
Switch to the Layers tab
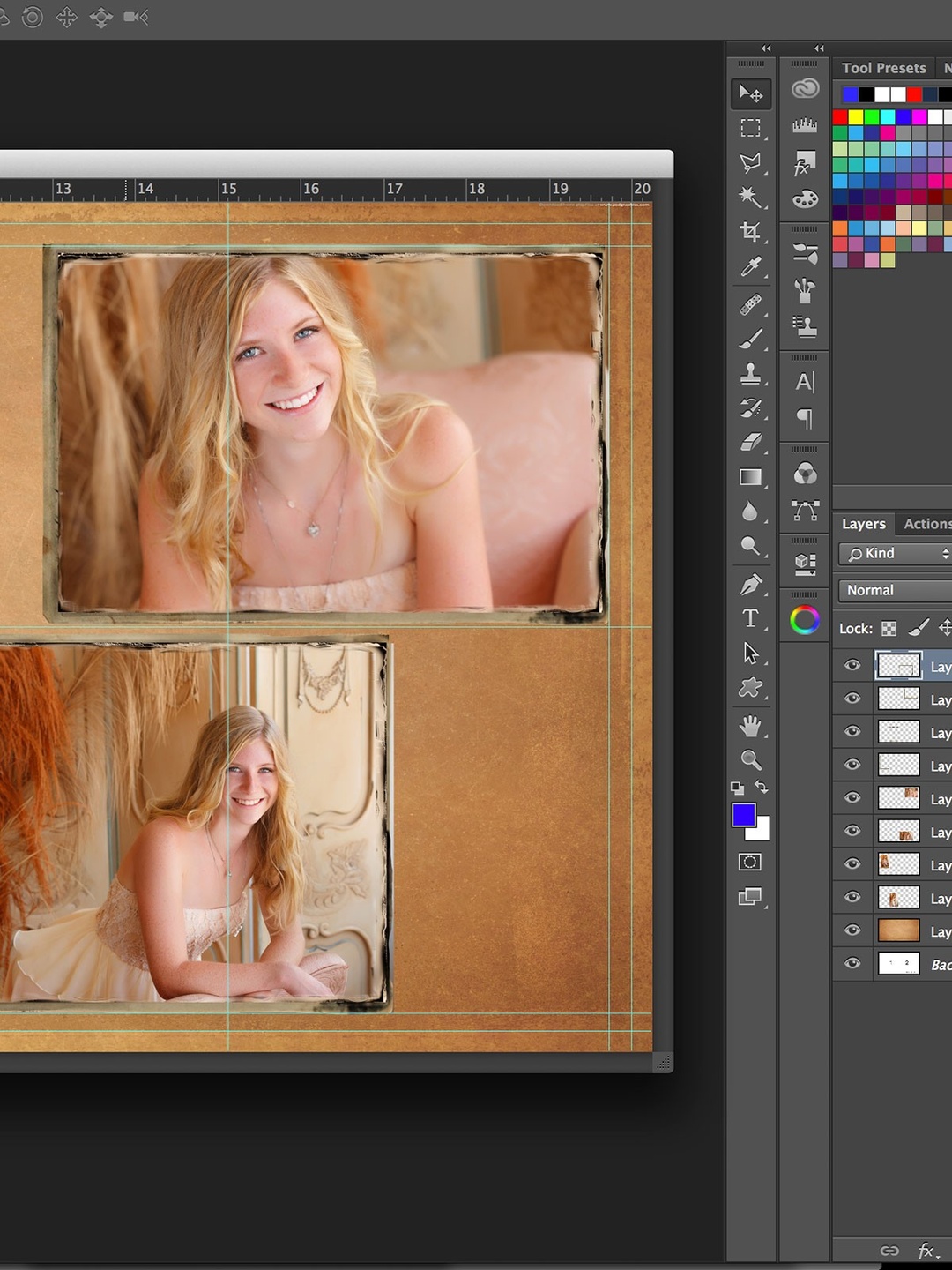click(x=864, y=524)
